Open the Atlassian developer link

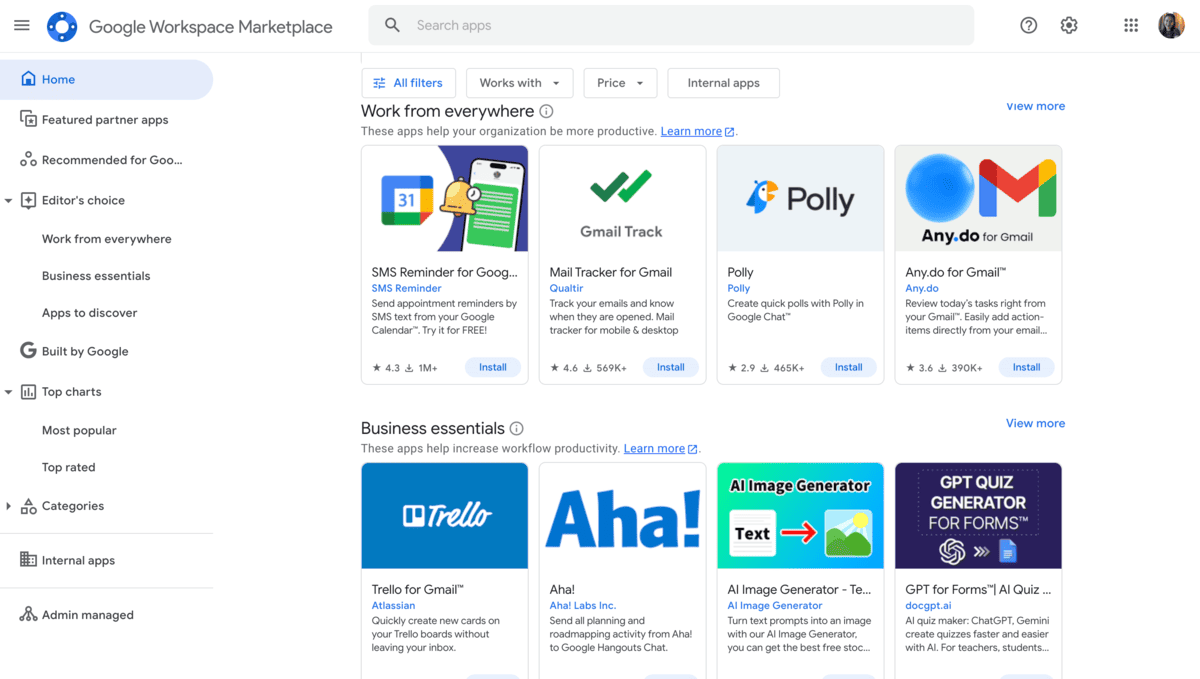pyautogui.click(x=393, y=605)
